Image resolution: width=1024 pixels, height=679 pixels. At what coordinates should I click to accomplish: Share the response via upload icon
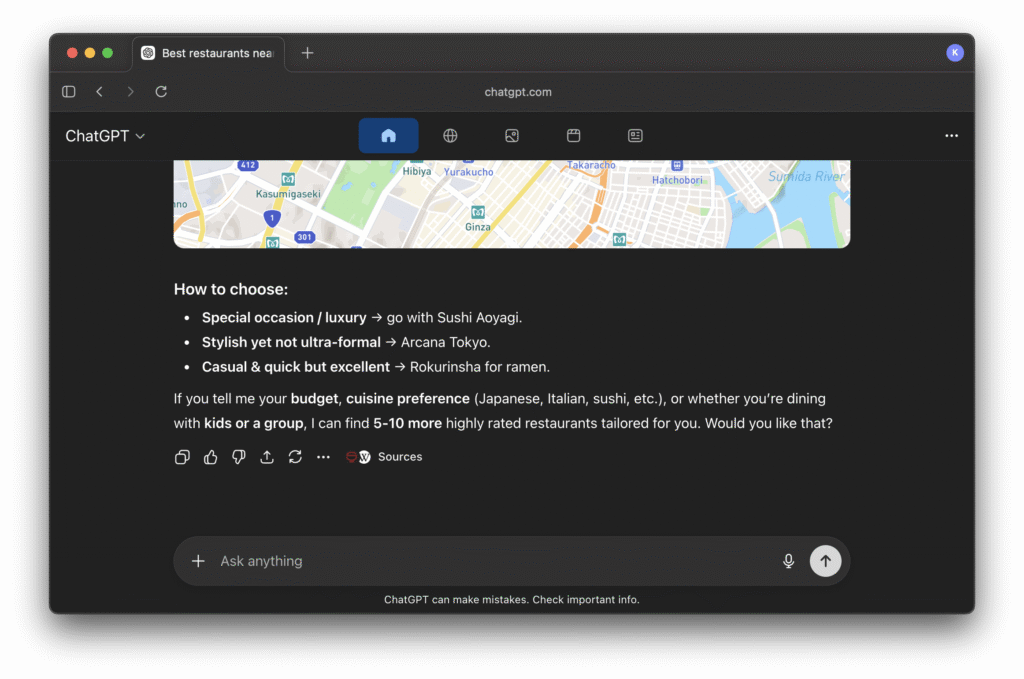pyautogui.click(x=267, y=457)
